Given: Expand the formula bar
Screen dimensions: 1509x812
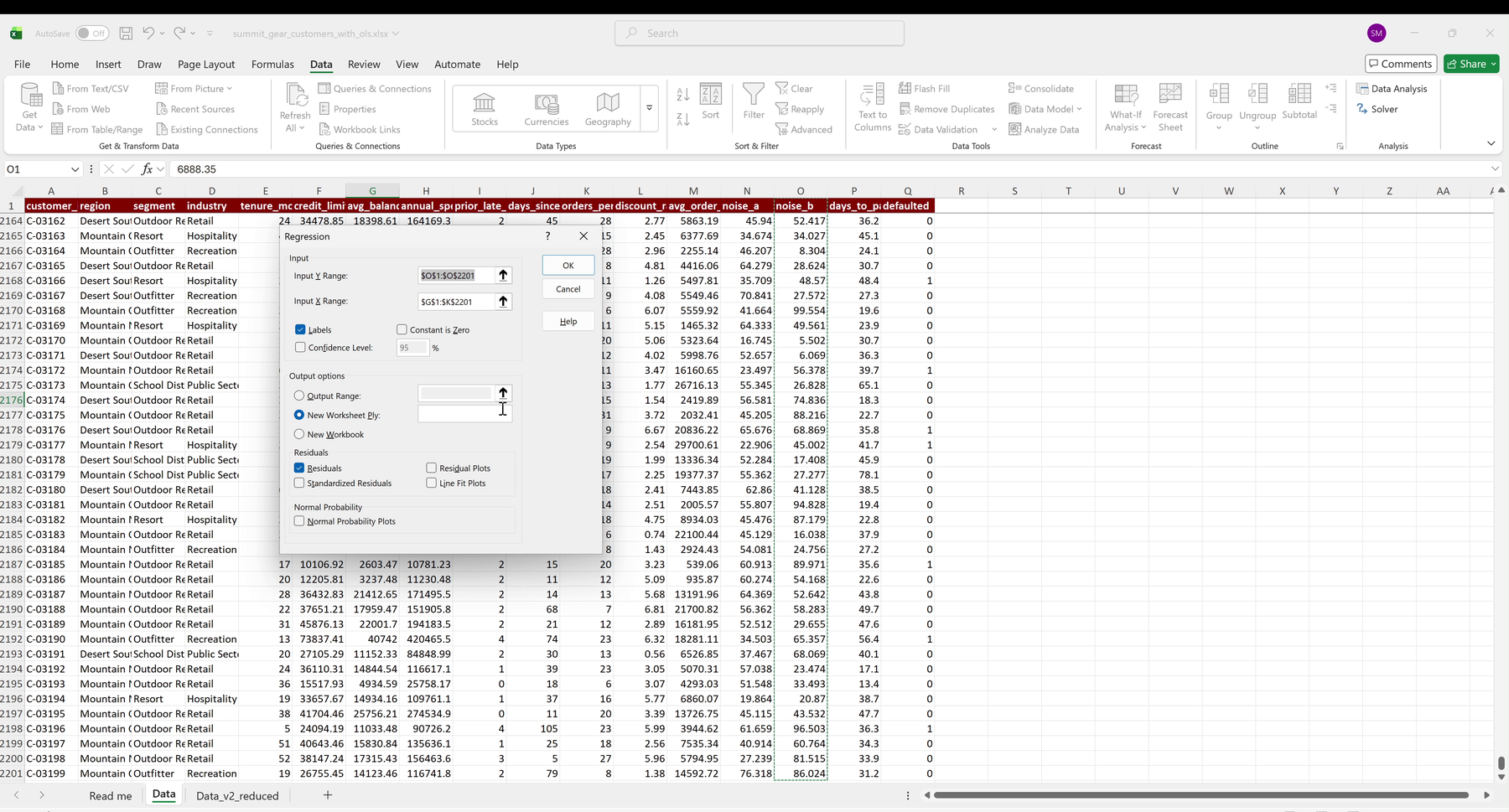Looking at the screenshot, I should coord(1495,169).
